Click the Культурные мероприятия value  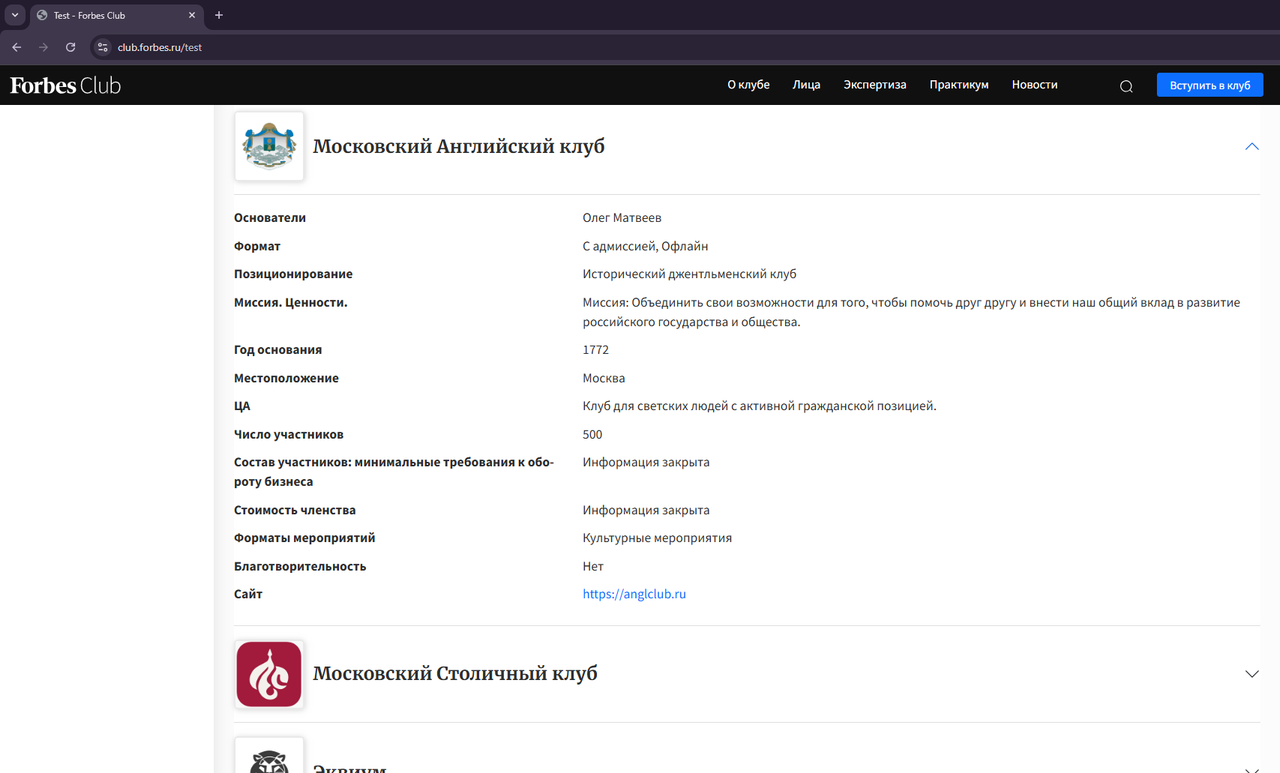coord(657,538)
